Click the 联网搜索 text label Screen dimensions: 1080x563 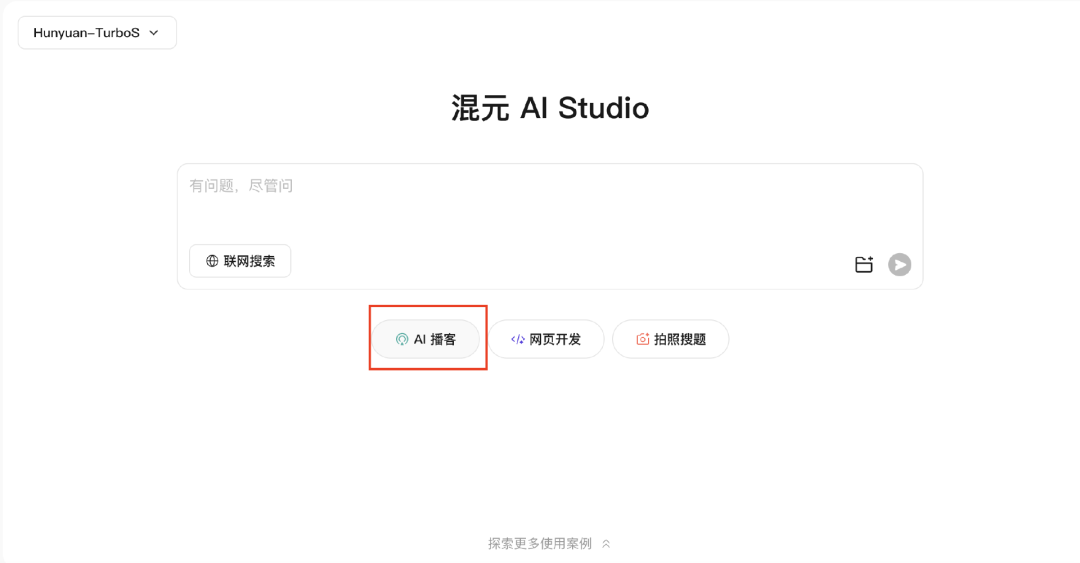tap(249, 261)
